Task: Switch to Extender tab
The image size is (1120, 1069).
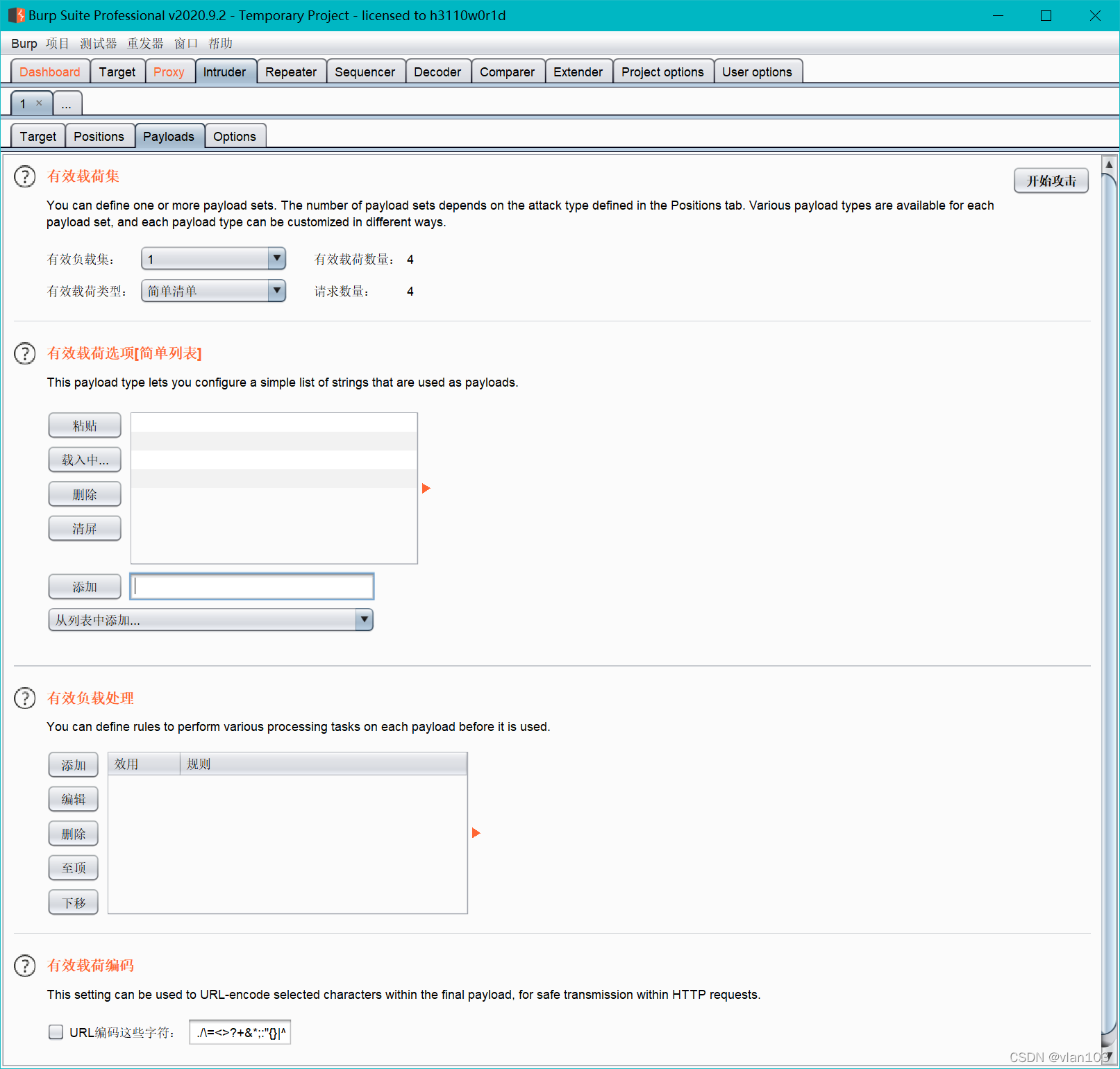Action: point(578,71)
